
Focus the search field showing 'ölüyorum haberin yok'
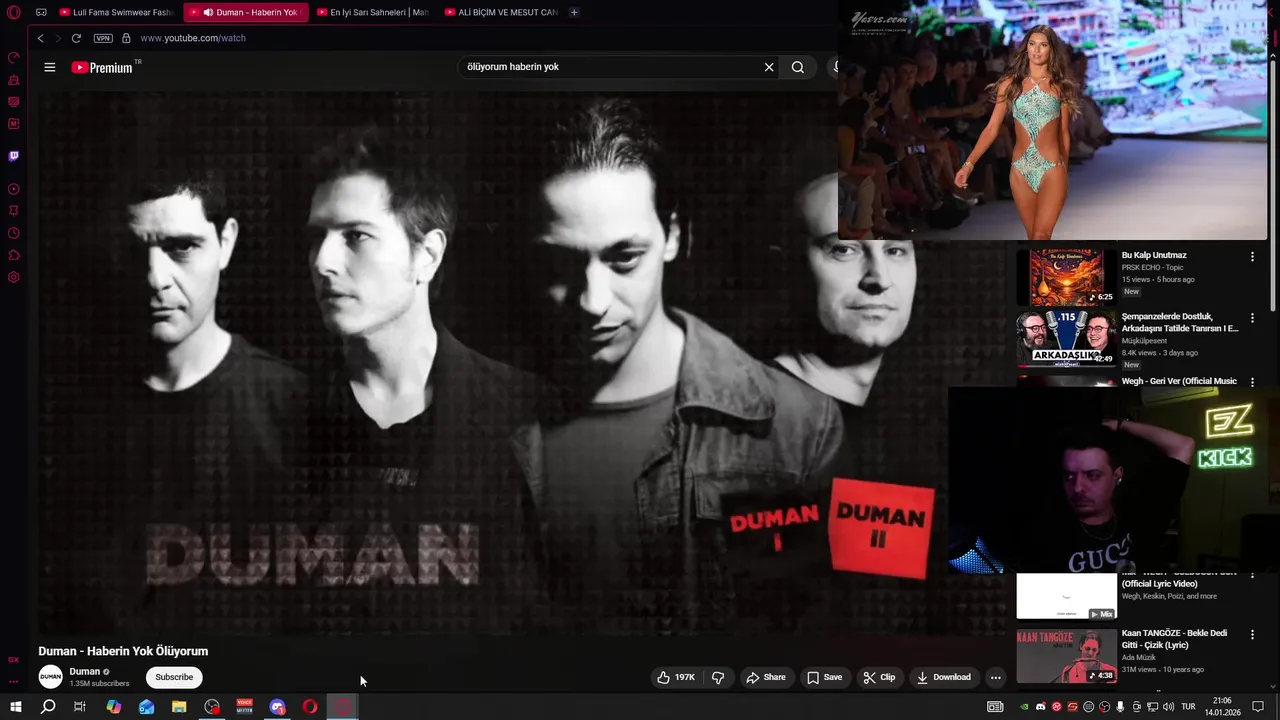pyautogui.click(x=610, y=67)
